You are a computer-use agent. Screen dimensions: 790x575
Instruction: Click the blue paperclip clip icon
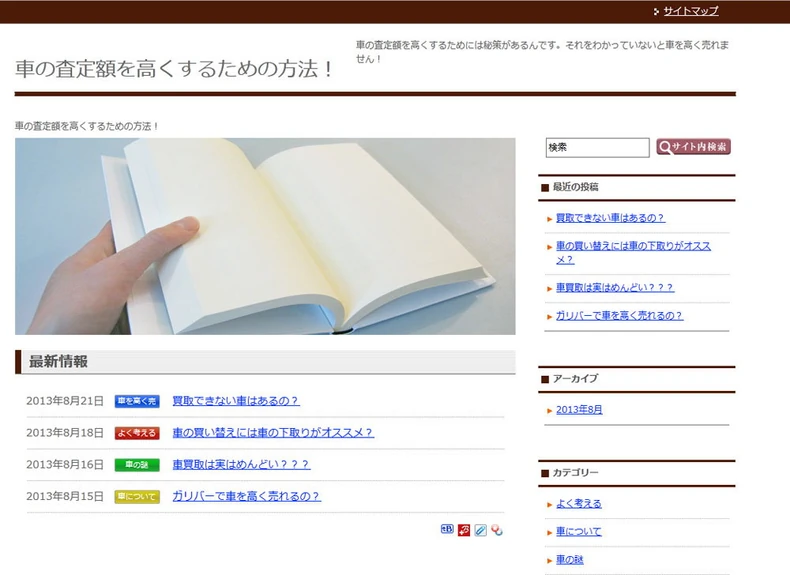coord(480,530)
